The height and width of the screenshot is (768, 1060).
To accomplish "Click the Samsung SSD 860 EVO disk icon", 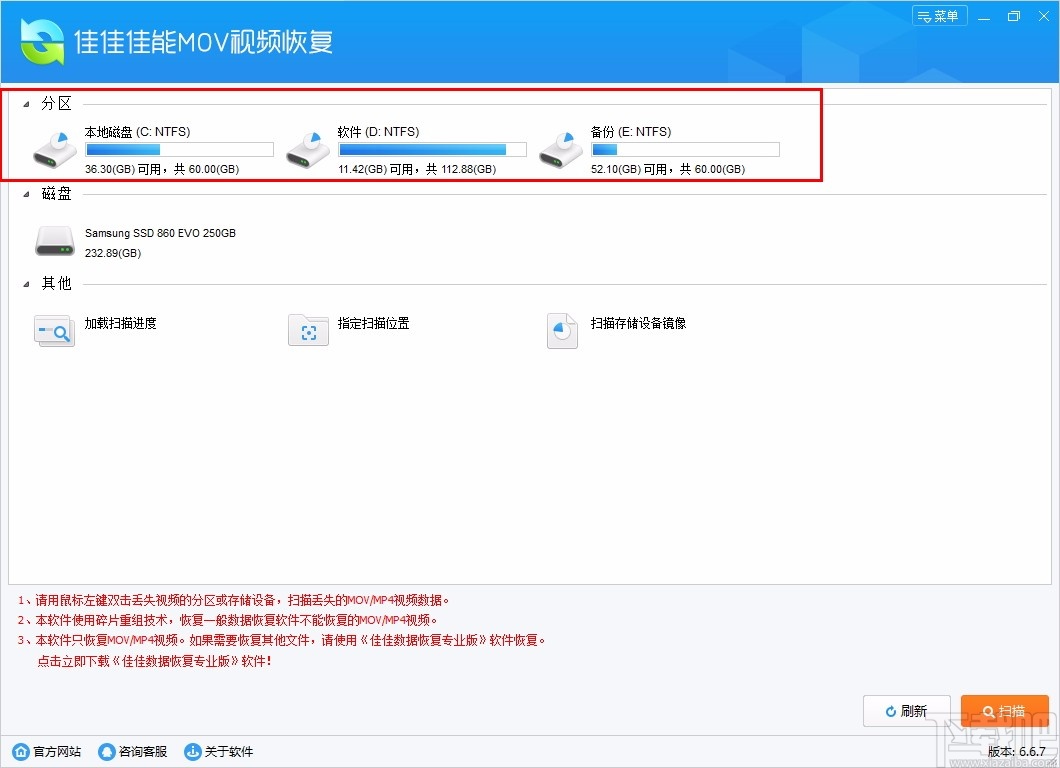I will click(x=55, y=240).
